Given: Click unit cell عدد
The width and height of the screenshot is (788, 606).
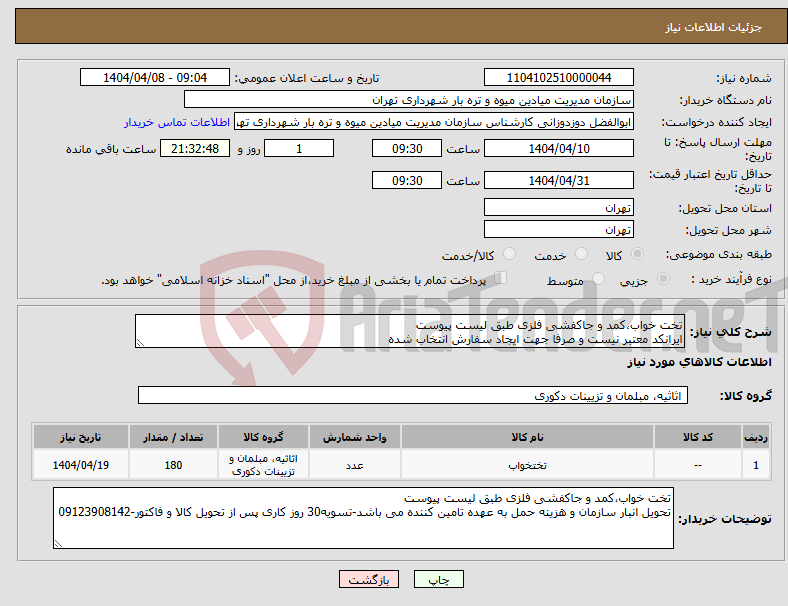Looking at the screenshot, I should pos(354,465).
